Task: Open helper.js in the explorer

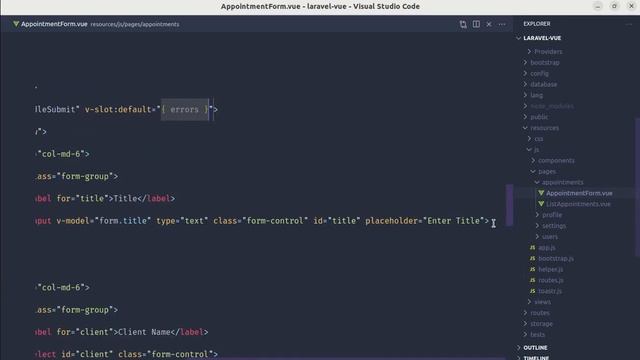Action: coord(551,269)
